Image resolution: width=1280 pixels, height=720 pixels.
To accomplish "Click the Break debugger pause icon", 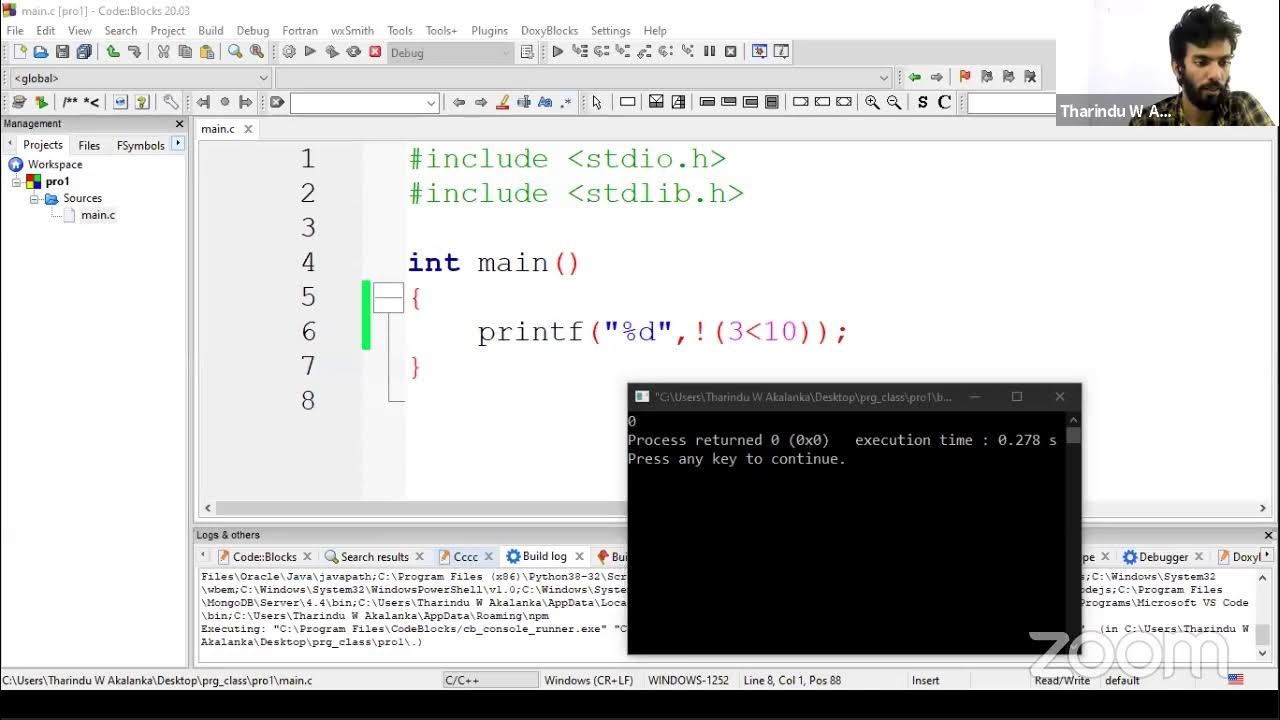I will coord(709,52).
